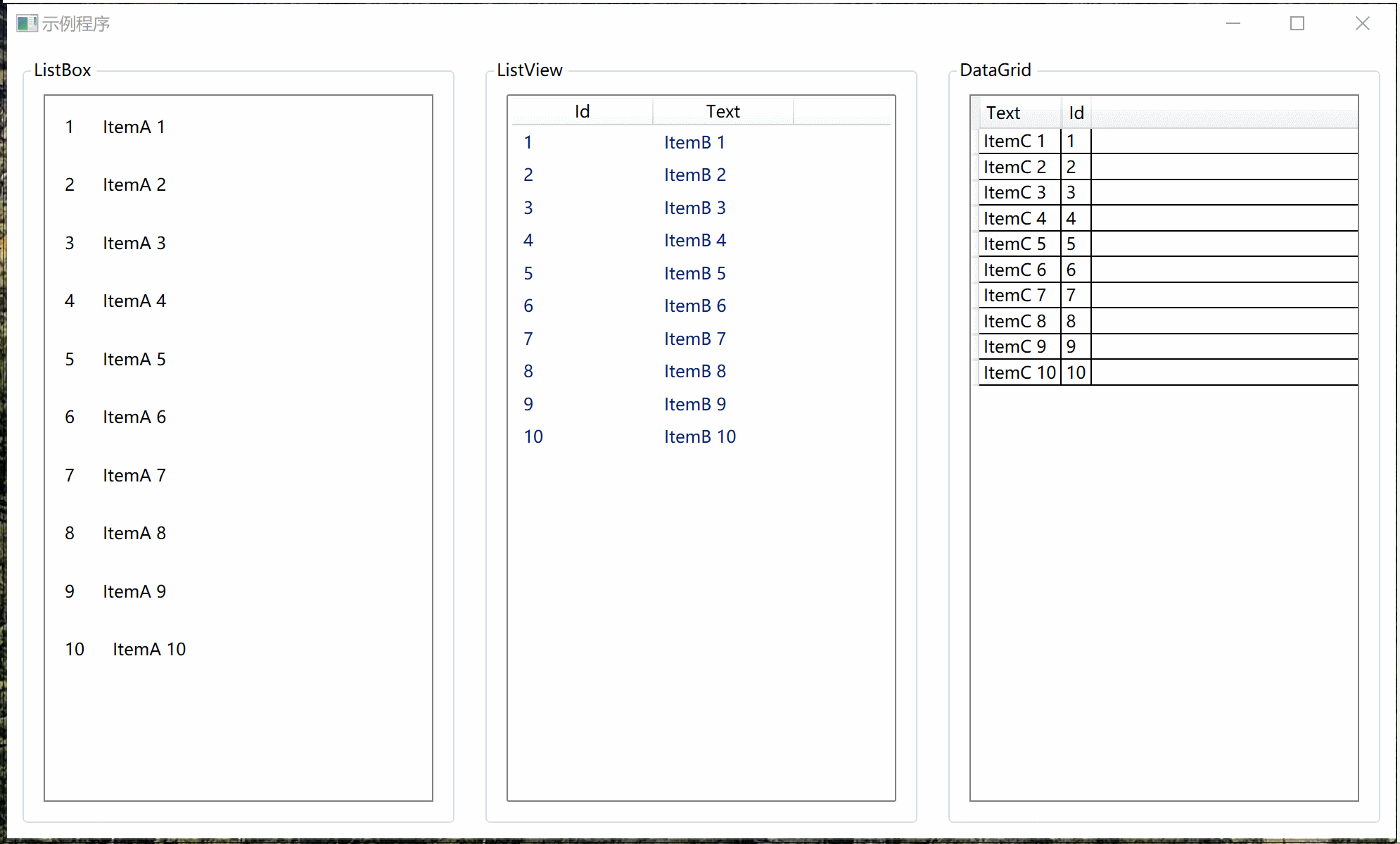The image size is (1400, 844).
Task: Click ItemB 1 in ListView
Action: [694, 143]
